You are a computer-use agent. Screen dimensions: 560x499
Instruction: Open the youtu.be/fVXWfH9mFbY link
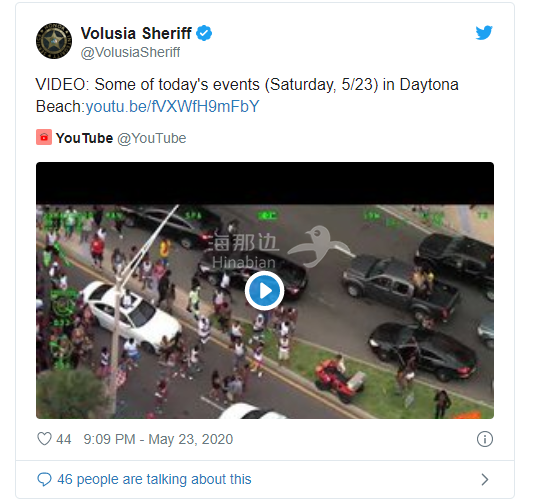point(172,106)
